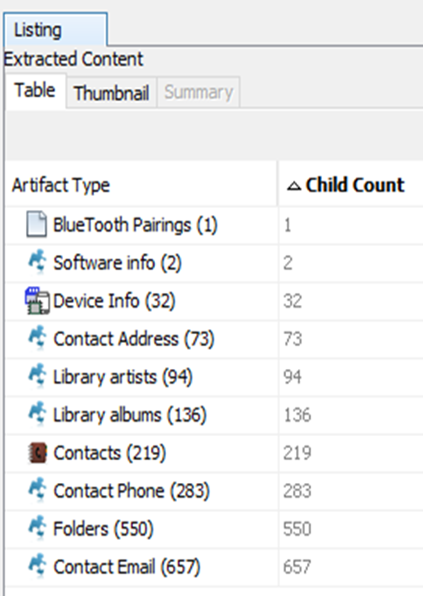The width and height of the screenshot is (423, 596).
Task: Click the Contact Phone artifact icon
Action: pos(37,490)
